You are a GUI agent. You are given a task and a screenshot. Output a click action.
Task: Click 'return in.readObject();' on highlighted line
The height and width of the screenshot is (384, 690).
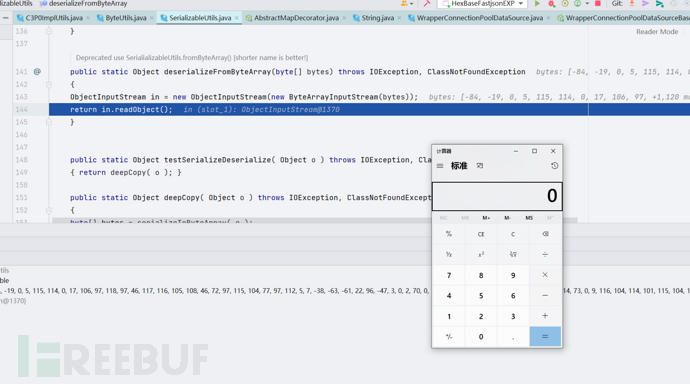(x=121, y=109)
